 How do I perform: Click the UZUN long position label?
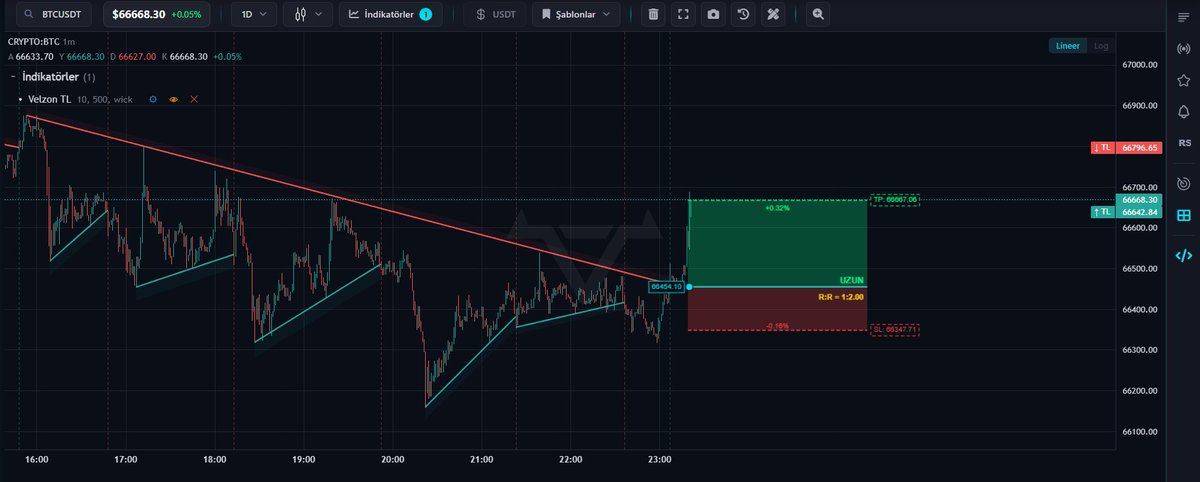click(851, 280)
